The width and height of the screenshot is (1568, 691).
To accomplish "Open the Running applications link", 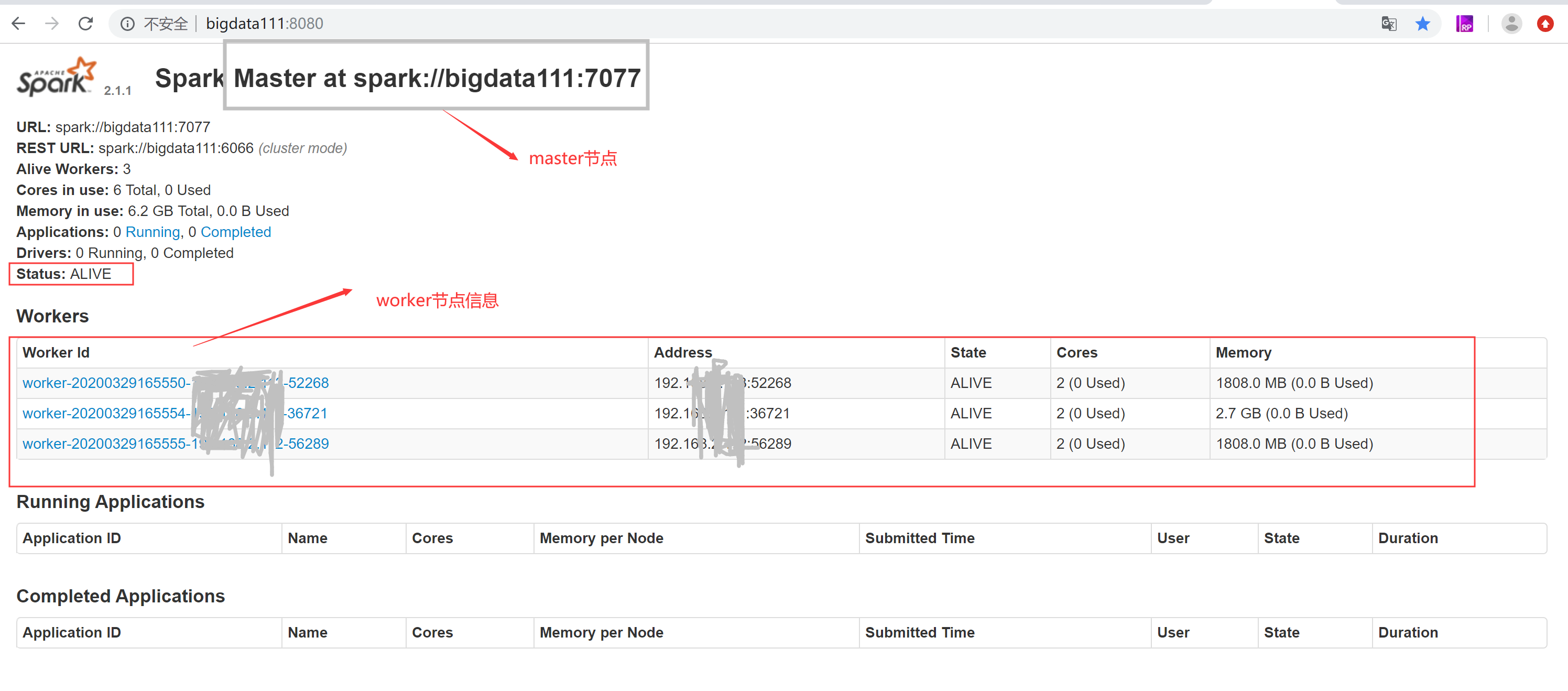I will tap(152, 232).
